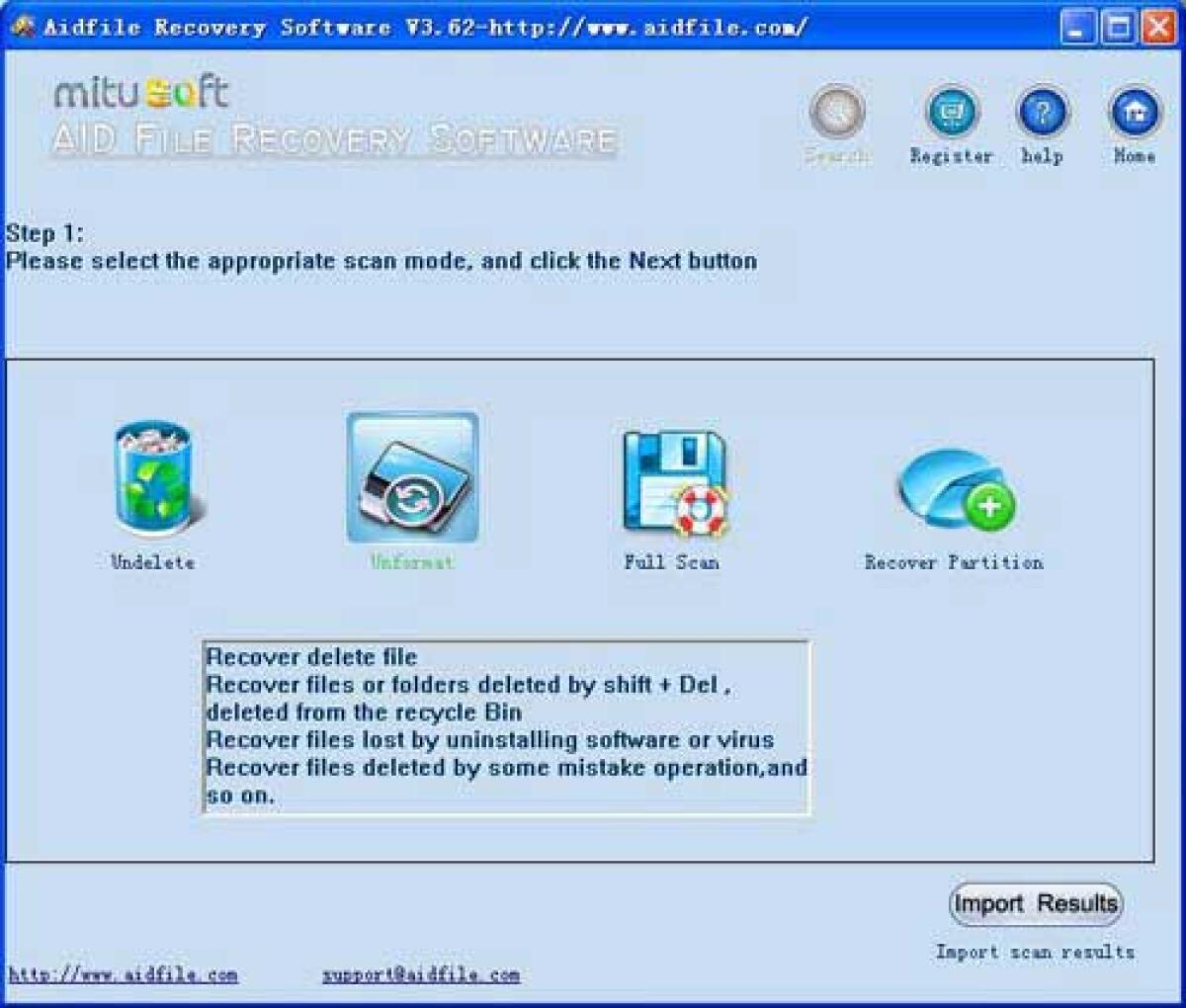Click the recycle bin graphic of Undelete
This screenshot has height=1008, width=1186.
pos(153,479)
